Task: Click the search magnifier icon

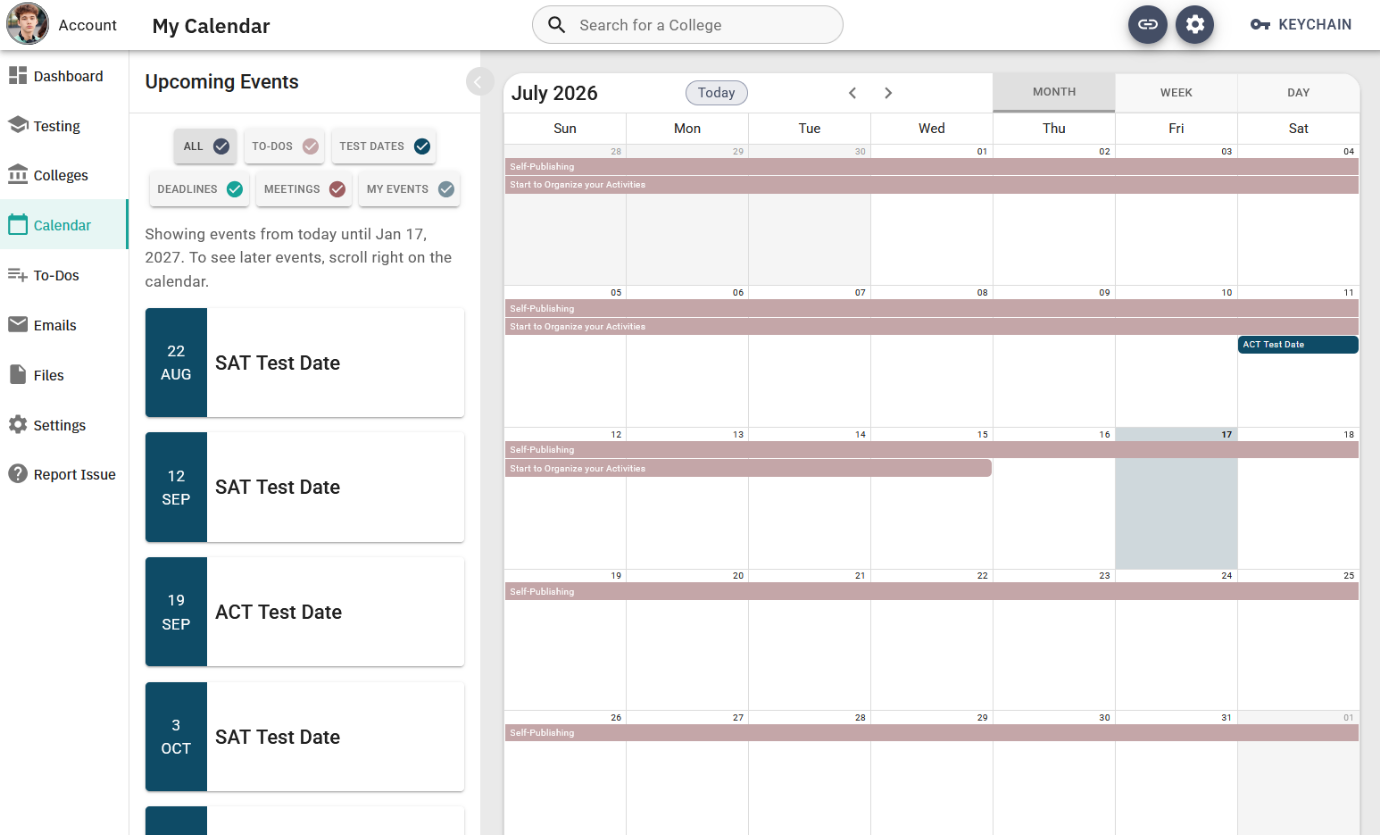Action: click(x=557, y=25)
